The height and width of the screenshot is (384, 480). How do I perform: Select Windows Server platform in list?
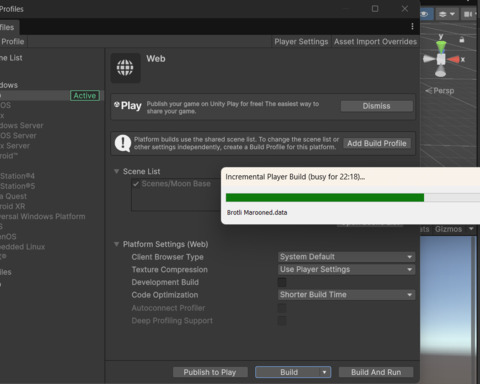pyautogui.click(x=22, y=126)
